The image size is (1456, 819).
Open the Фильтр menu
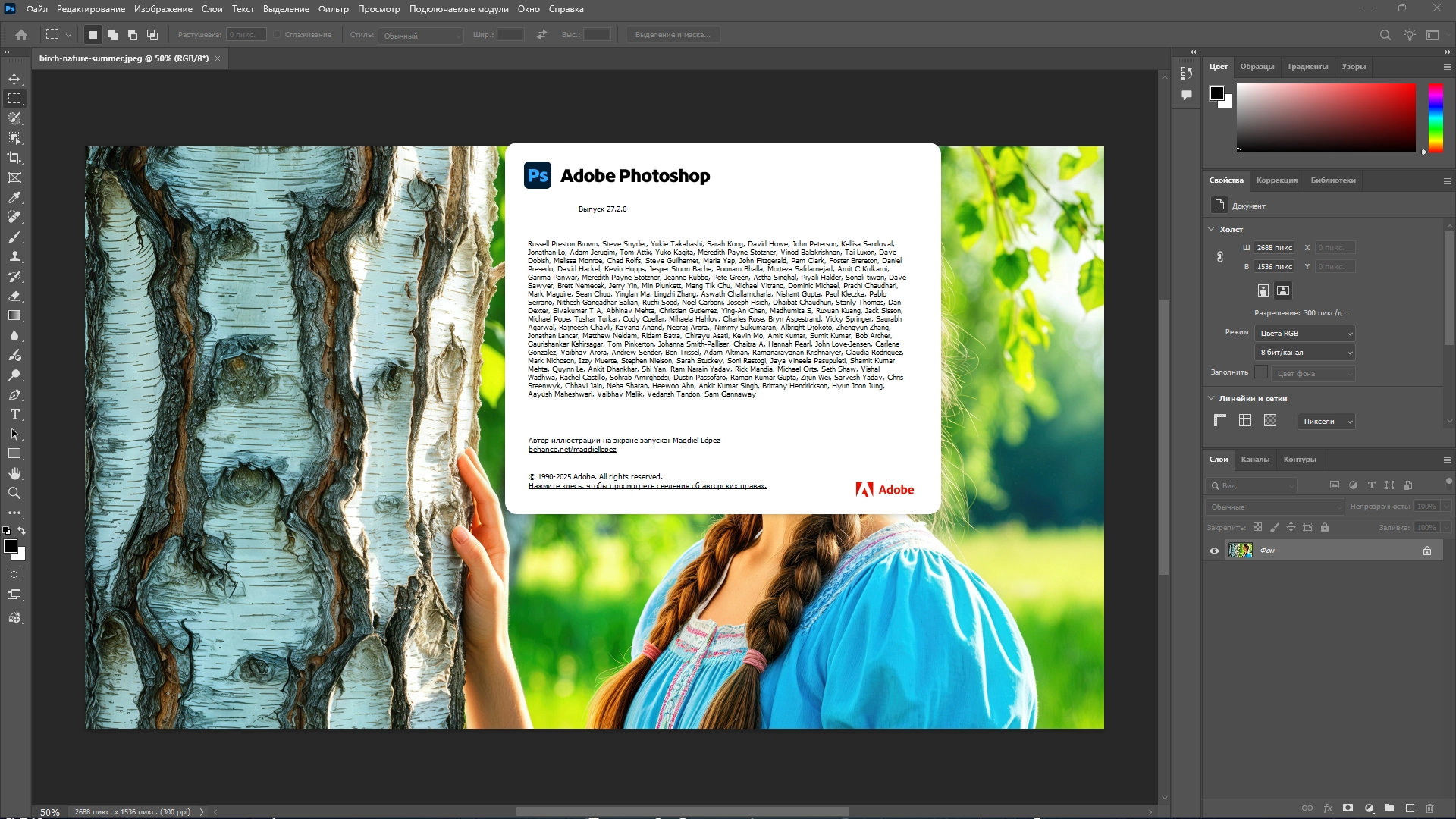point(333,9)
